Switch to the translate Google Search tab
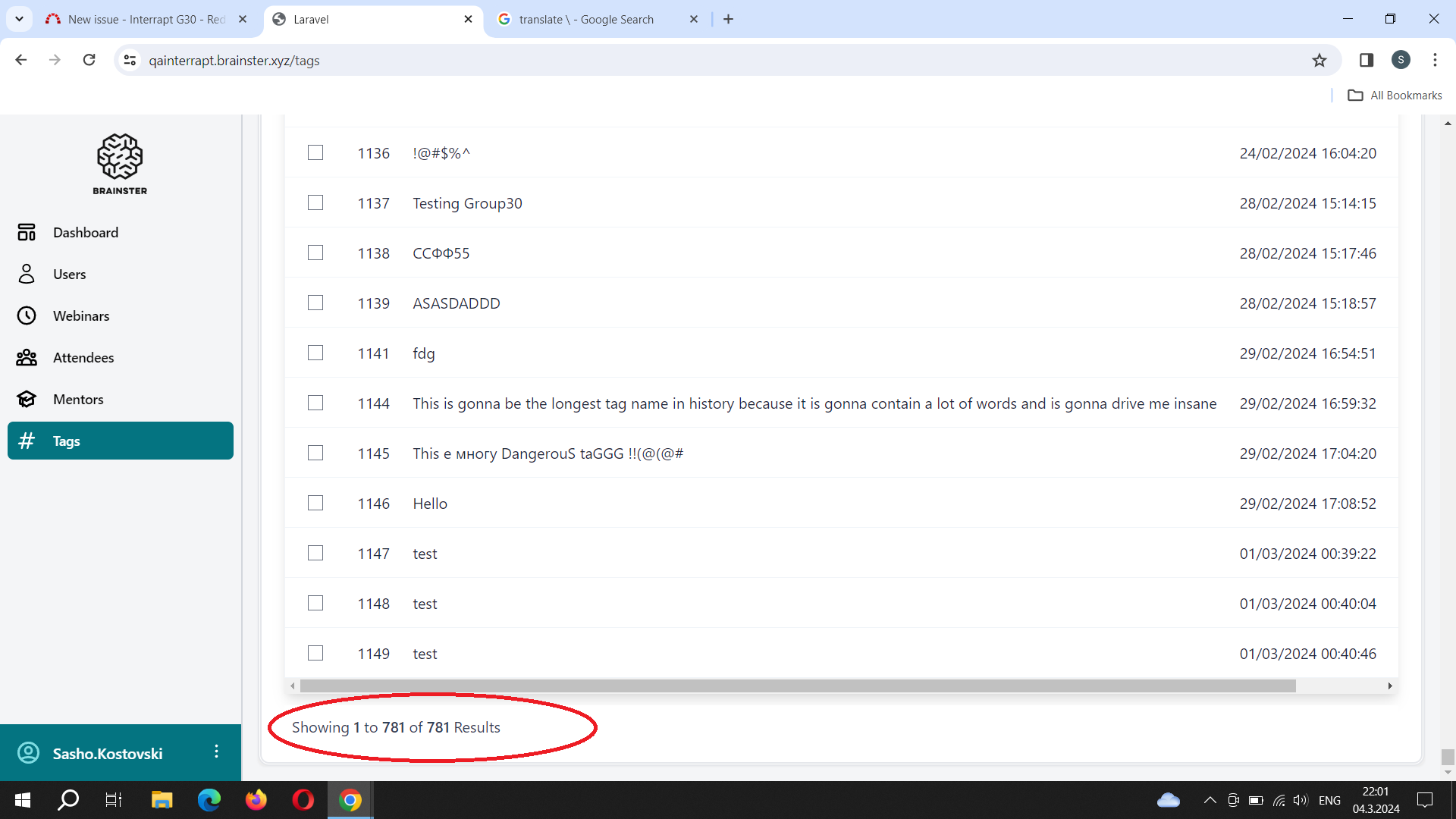1456x819 pixels. pyautogui.click(x=585, y=20)
